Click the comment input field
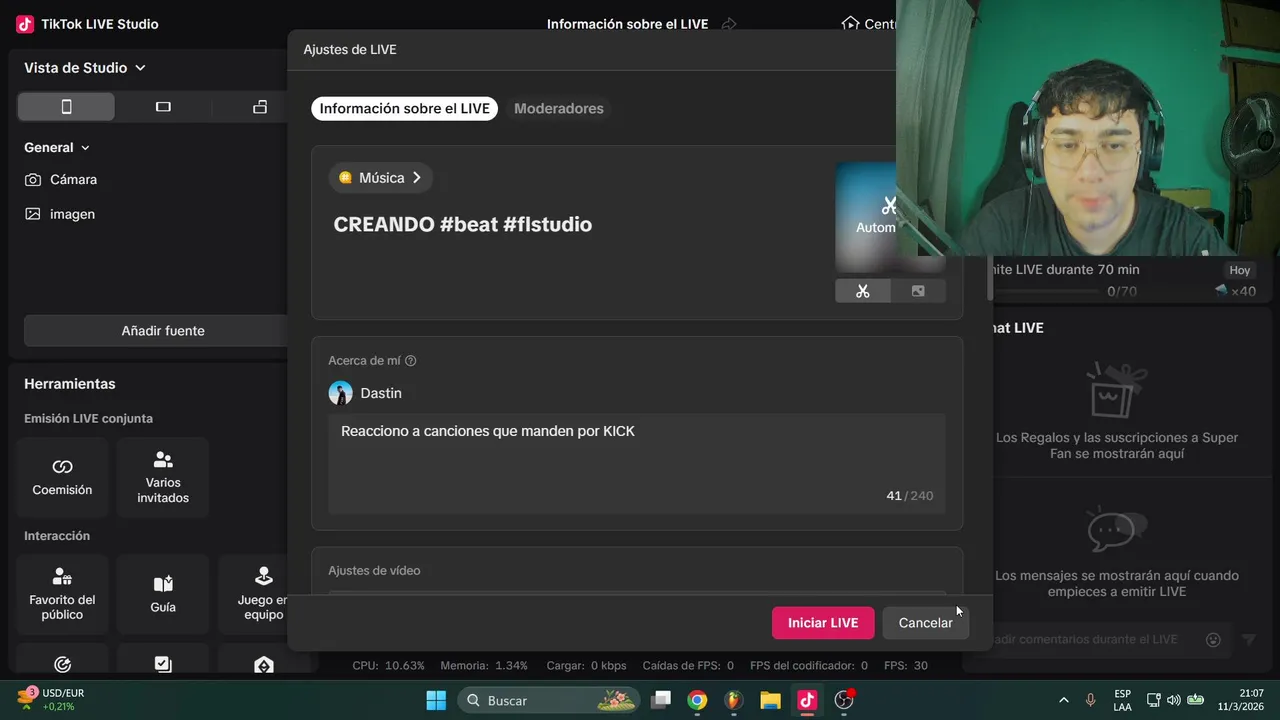Viewport: 1280px width, 720px height. tap(1095, 639)
